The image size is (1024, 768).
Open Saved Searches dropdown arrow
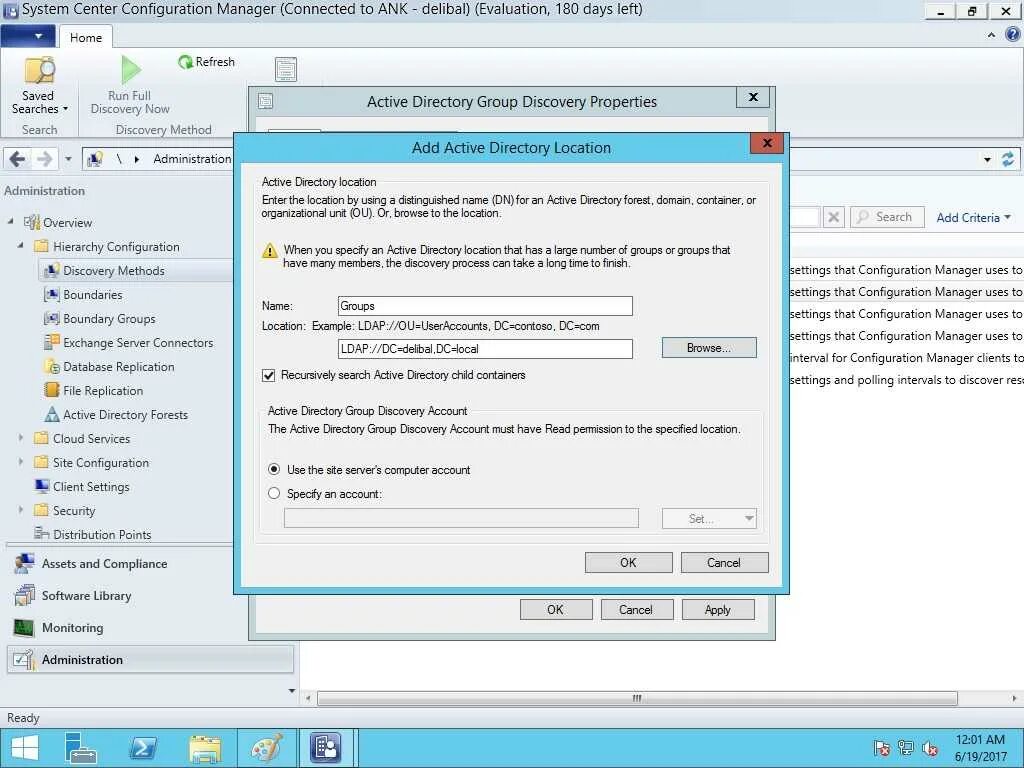pos(65,109)
